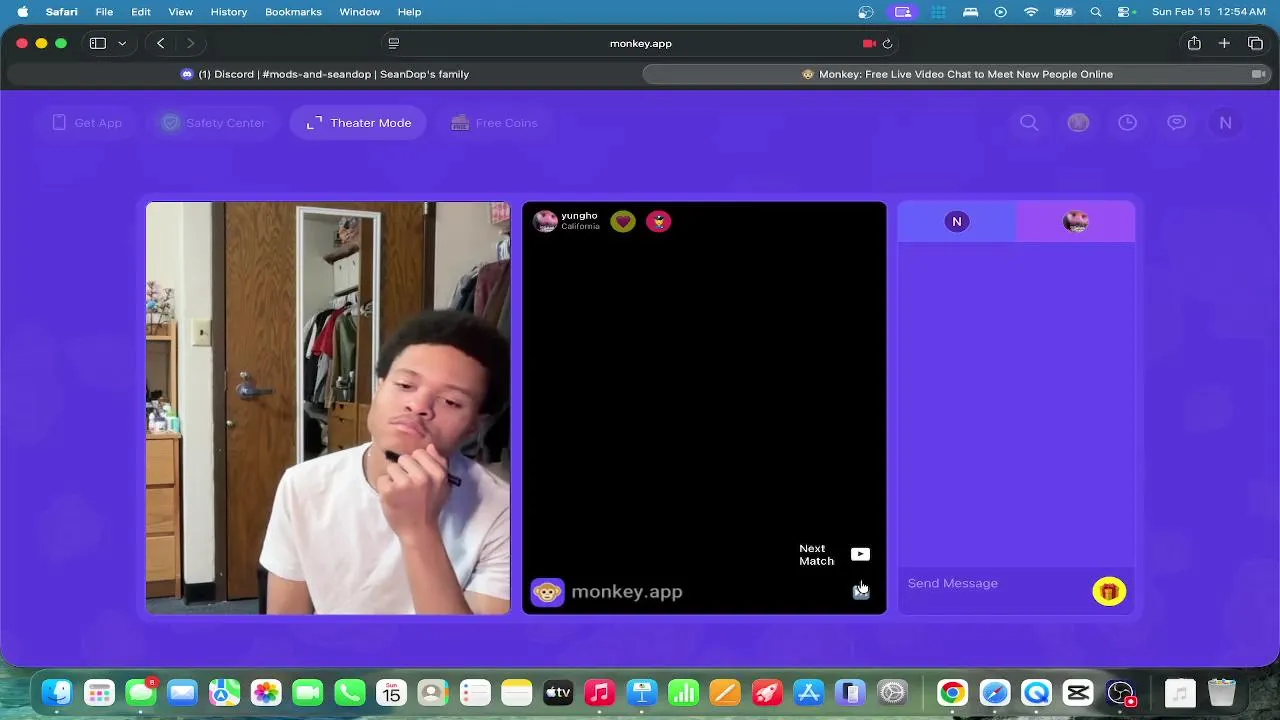Open the chat messages icon in header
Viewport: 1280px width, 720px height.
[1177, 123]
